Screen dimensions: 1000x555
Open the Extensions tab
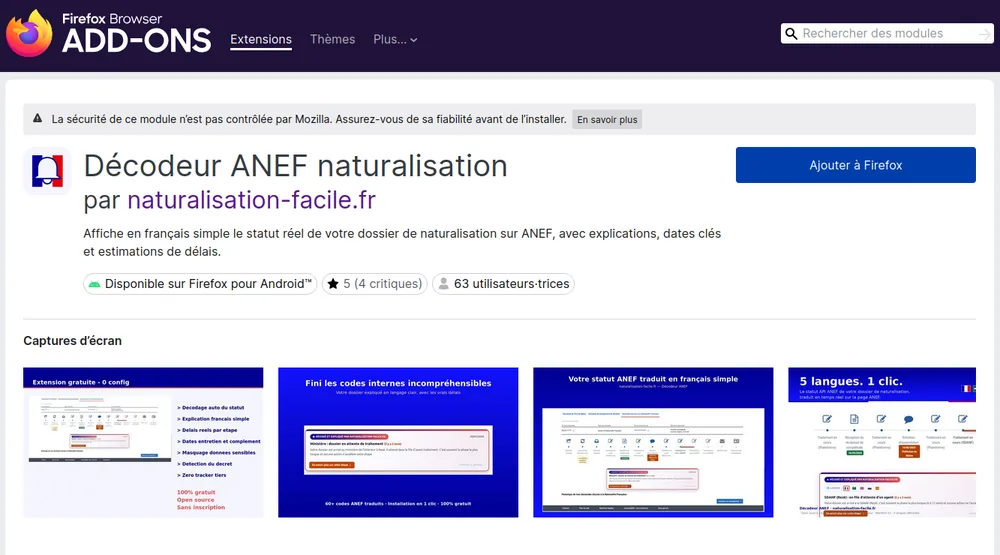pos(261,39)
